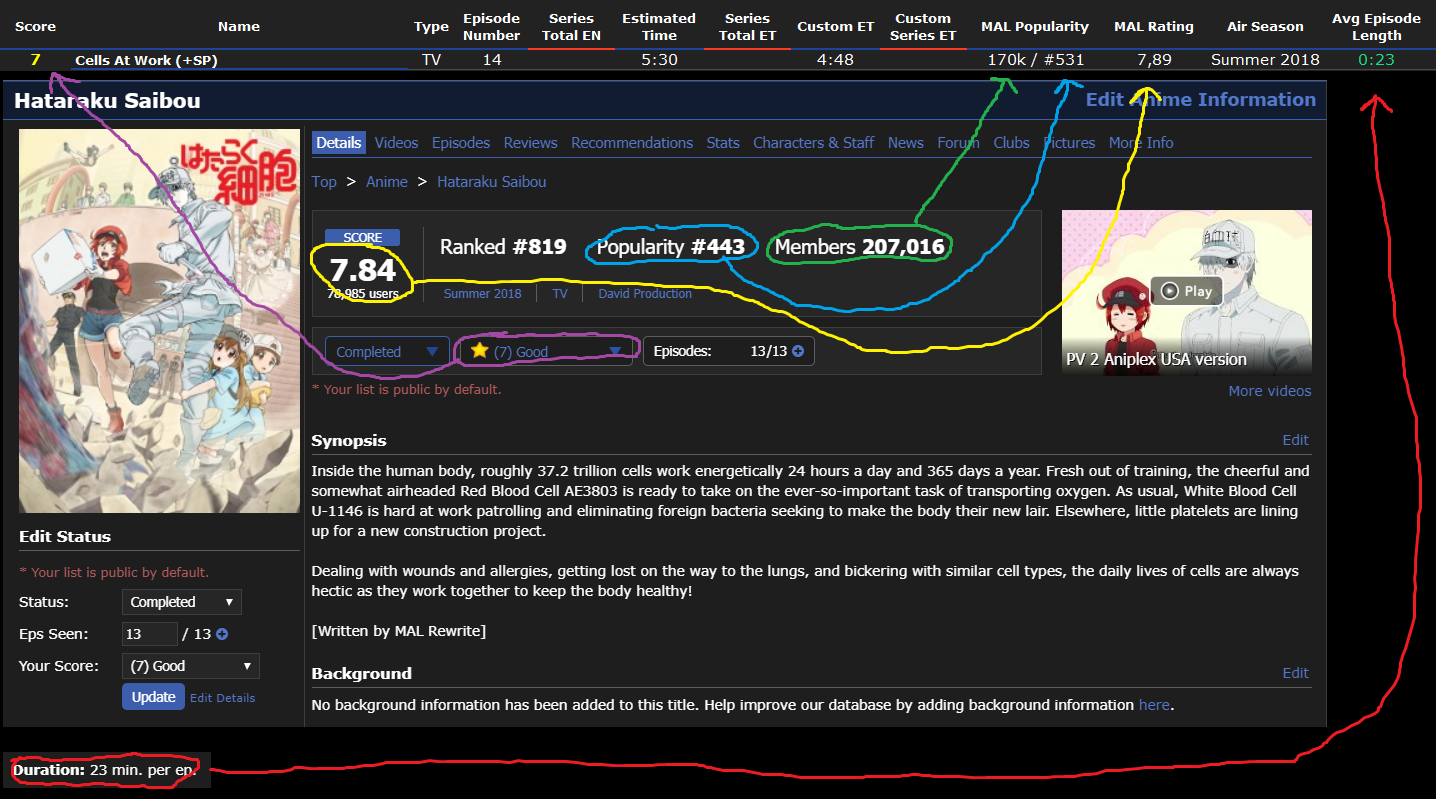This screenshot has width=1436, height=799.
Task: Open the (7) Good star rating dropdown
Action: tap(544, 352)
